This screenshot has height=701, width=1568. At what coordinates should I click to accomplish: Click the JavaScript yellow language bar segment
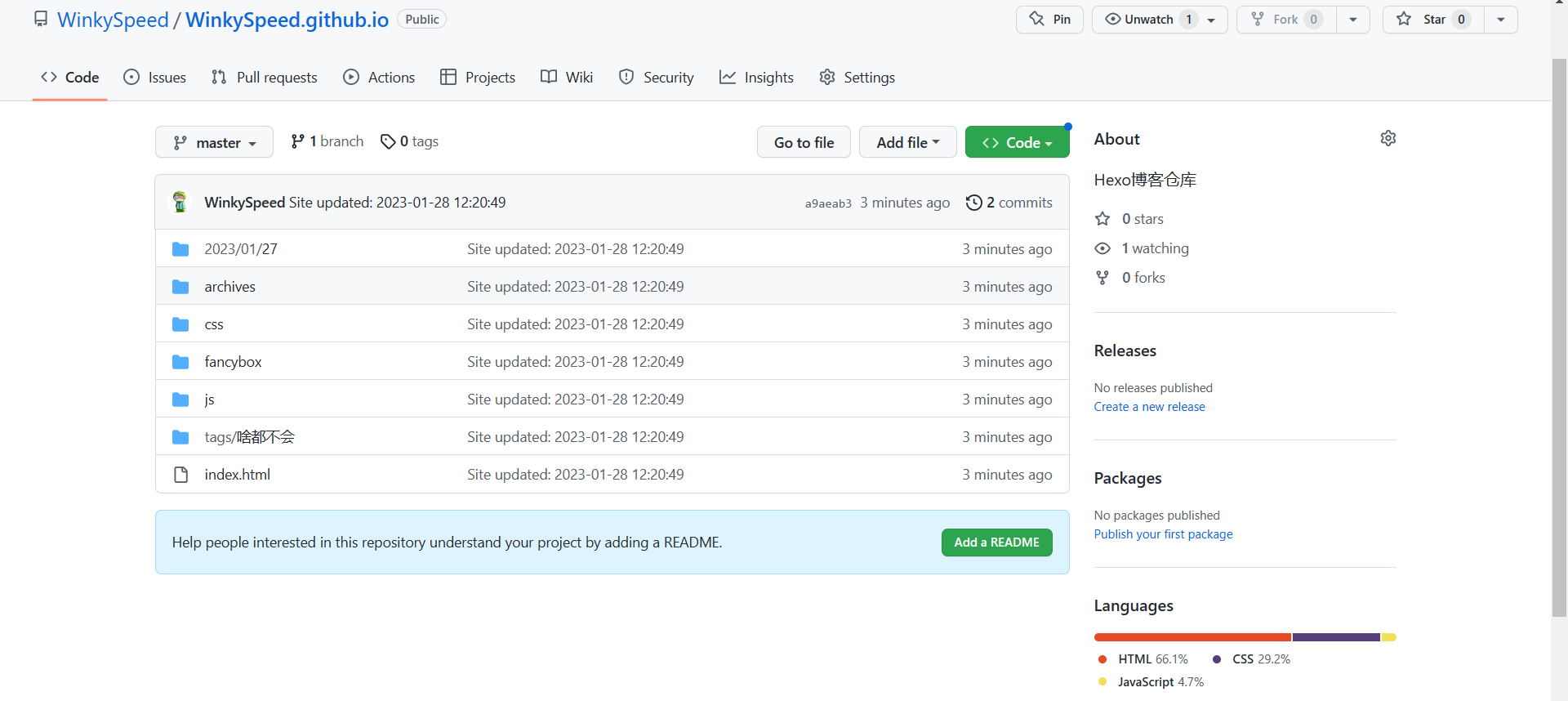point(1389,637)
